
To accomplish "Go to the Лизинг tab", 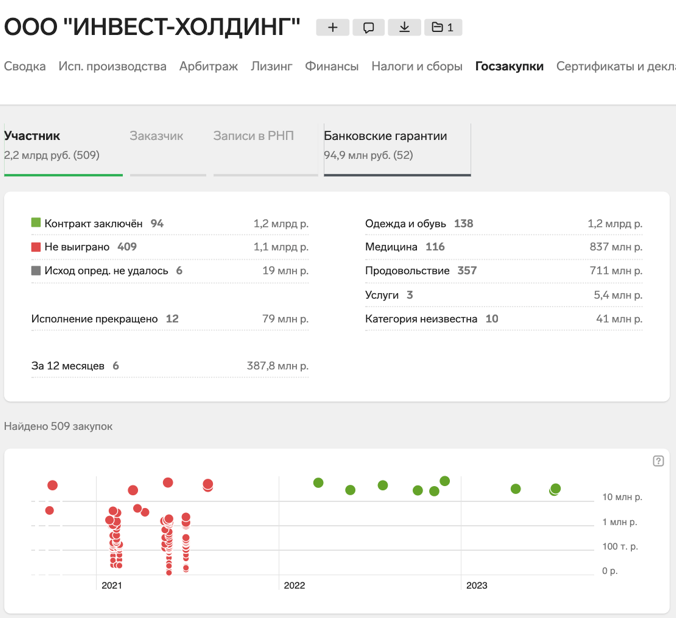I will (271, 66).
